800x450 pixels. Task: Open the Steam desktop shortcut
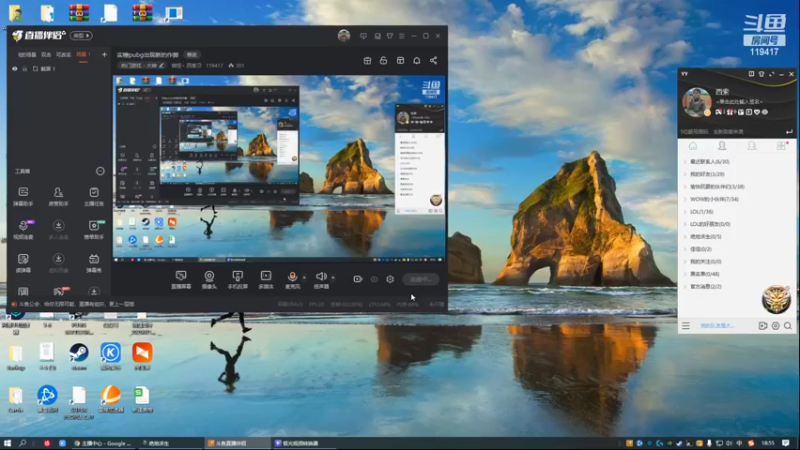(79, 356)
